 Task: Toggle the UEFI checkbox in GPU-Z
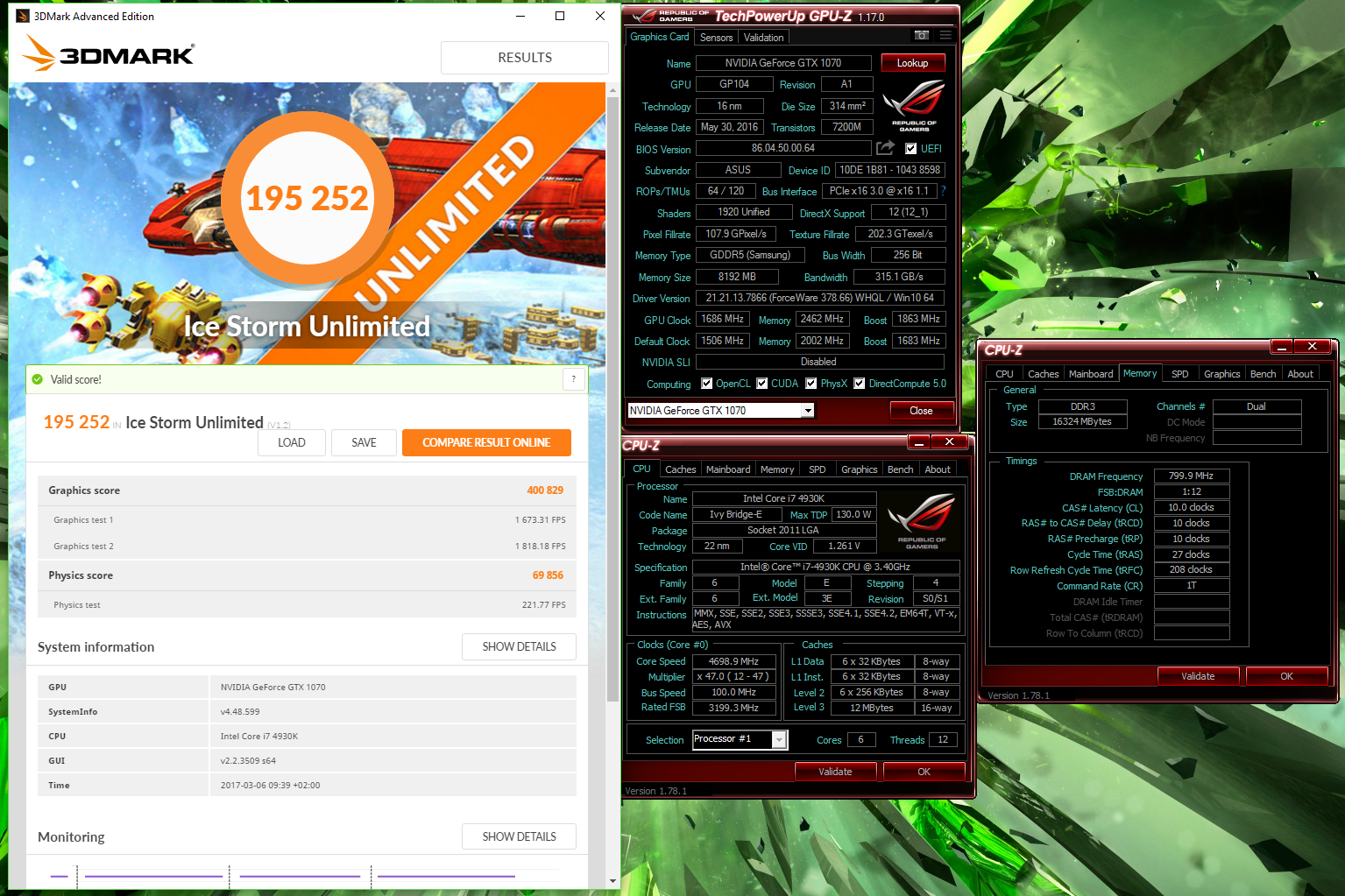coord(911,149)
